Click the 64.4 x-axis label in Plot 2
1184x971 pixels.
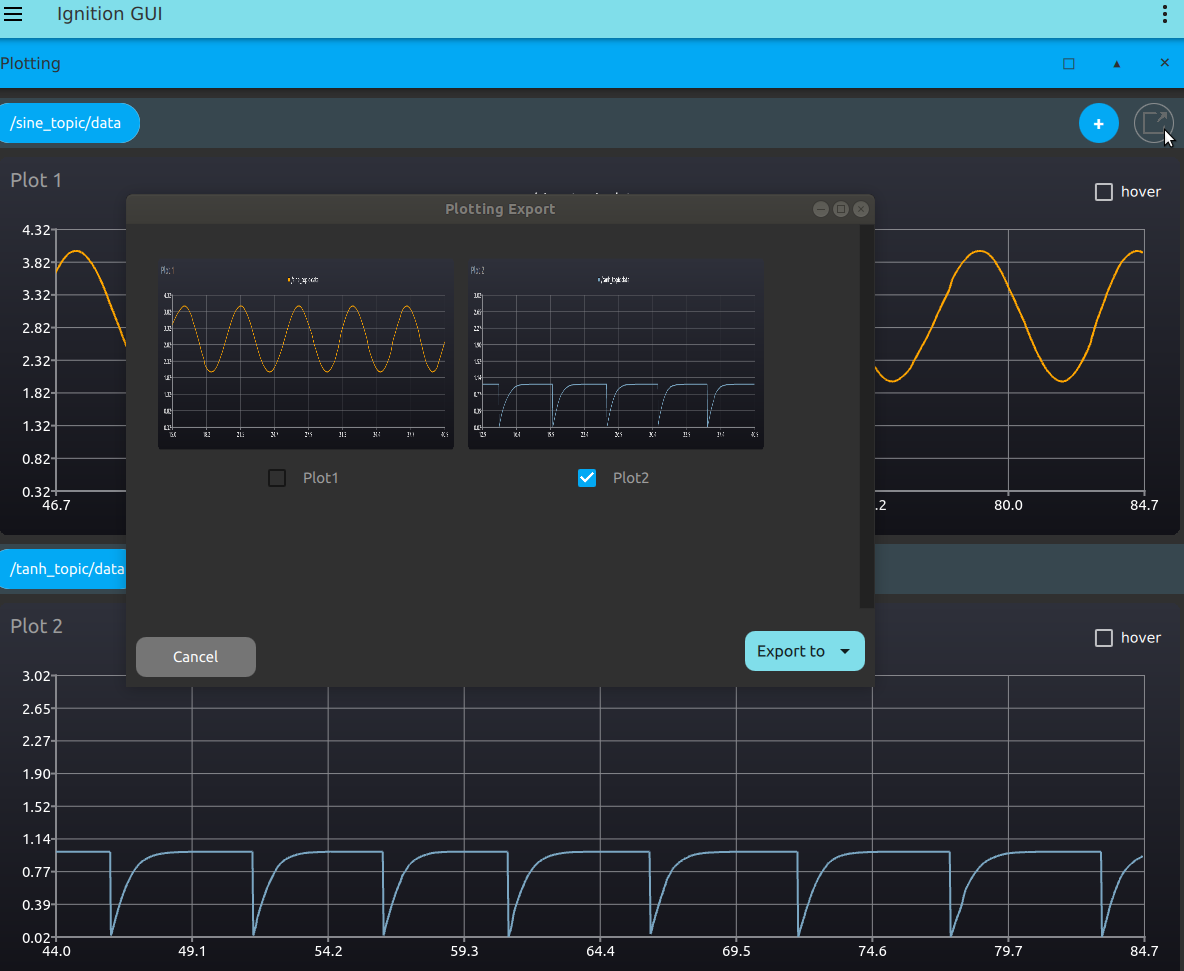[x=600, y=951]
